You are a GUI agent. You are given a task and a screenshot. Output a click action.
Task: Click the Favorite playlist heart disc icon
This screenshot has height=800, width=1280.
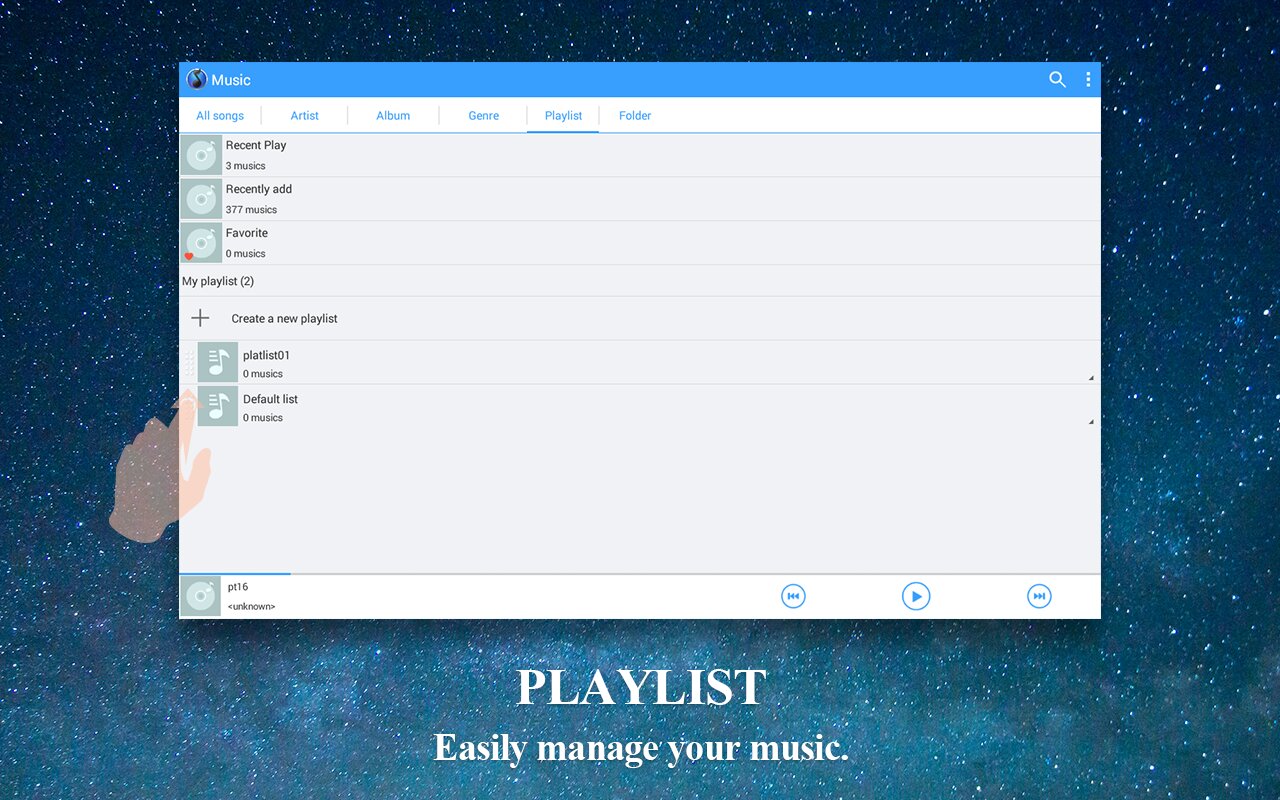tap(201, 243)
